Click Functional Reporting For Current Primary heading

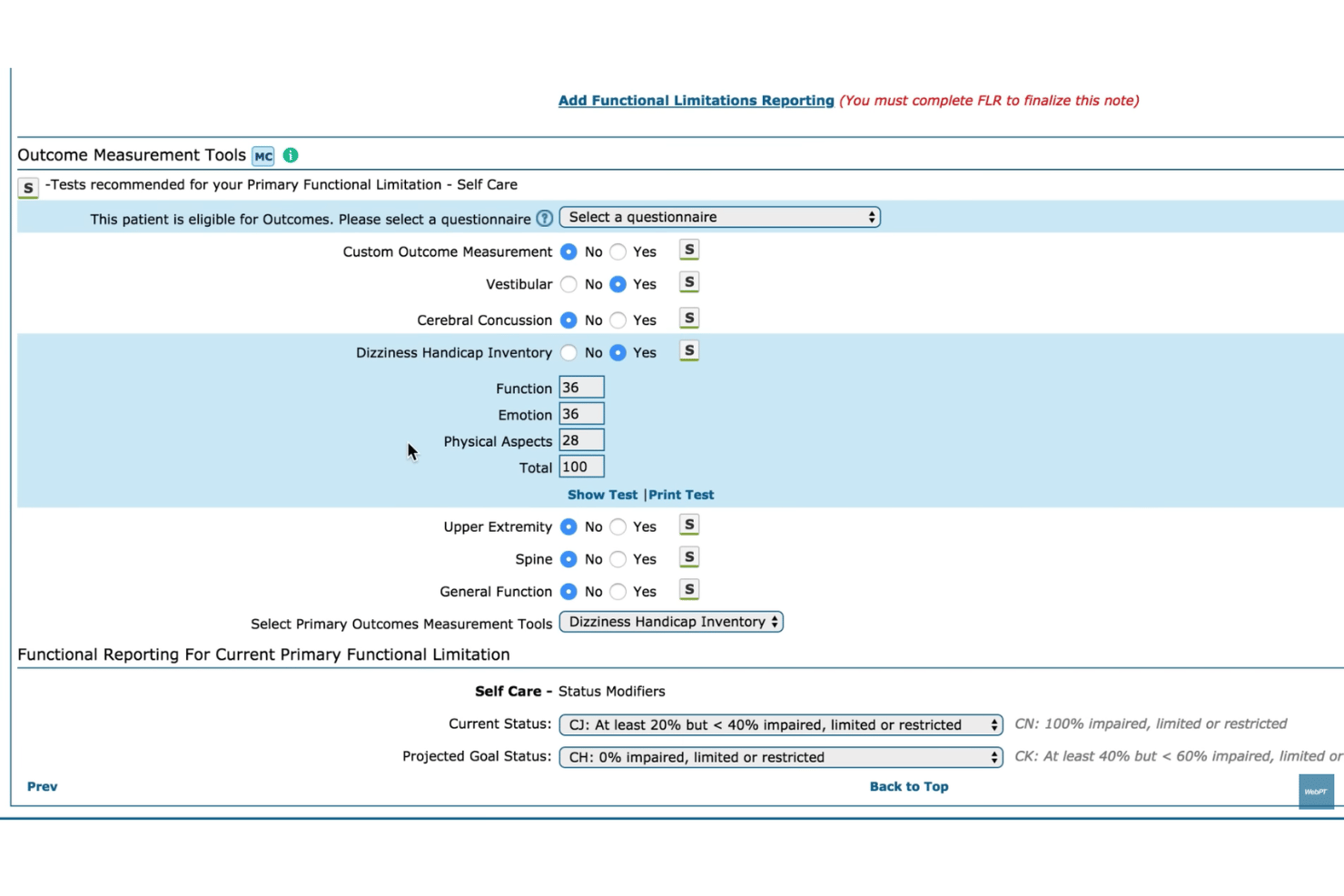[x=263, y=655]
